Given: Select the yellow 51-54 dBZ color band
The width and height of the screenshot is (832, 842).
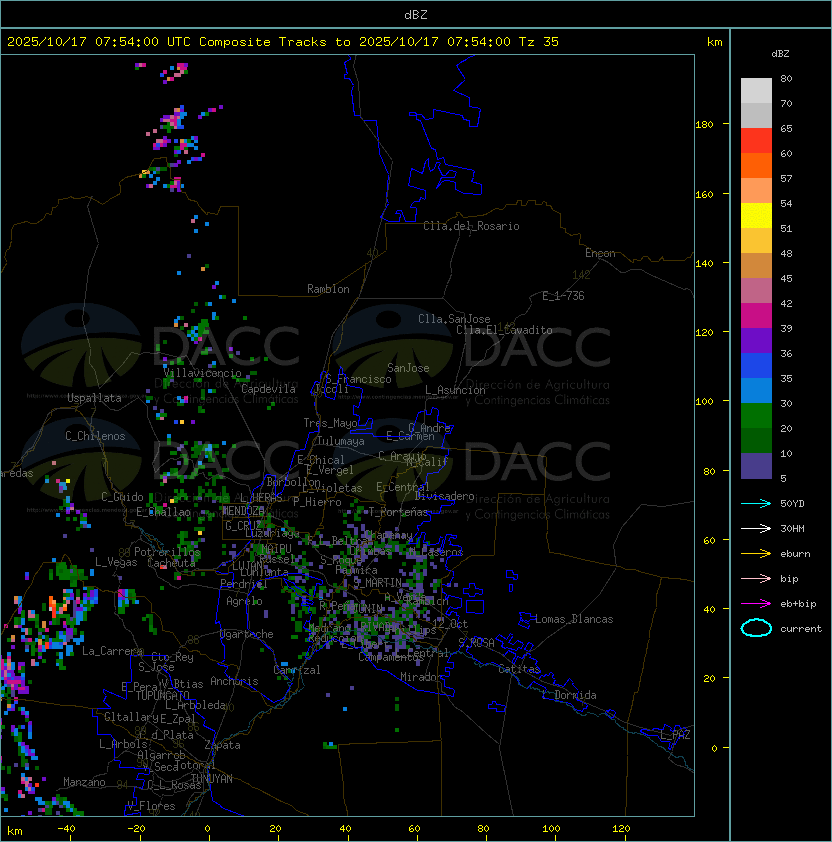Looking at the screenshot, I should pos(756,216).
